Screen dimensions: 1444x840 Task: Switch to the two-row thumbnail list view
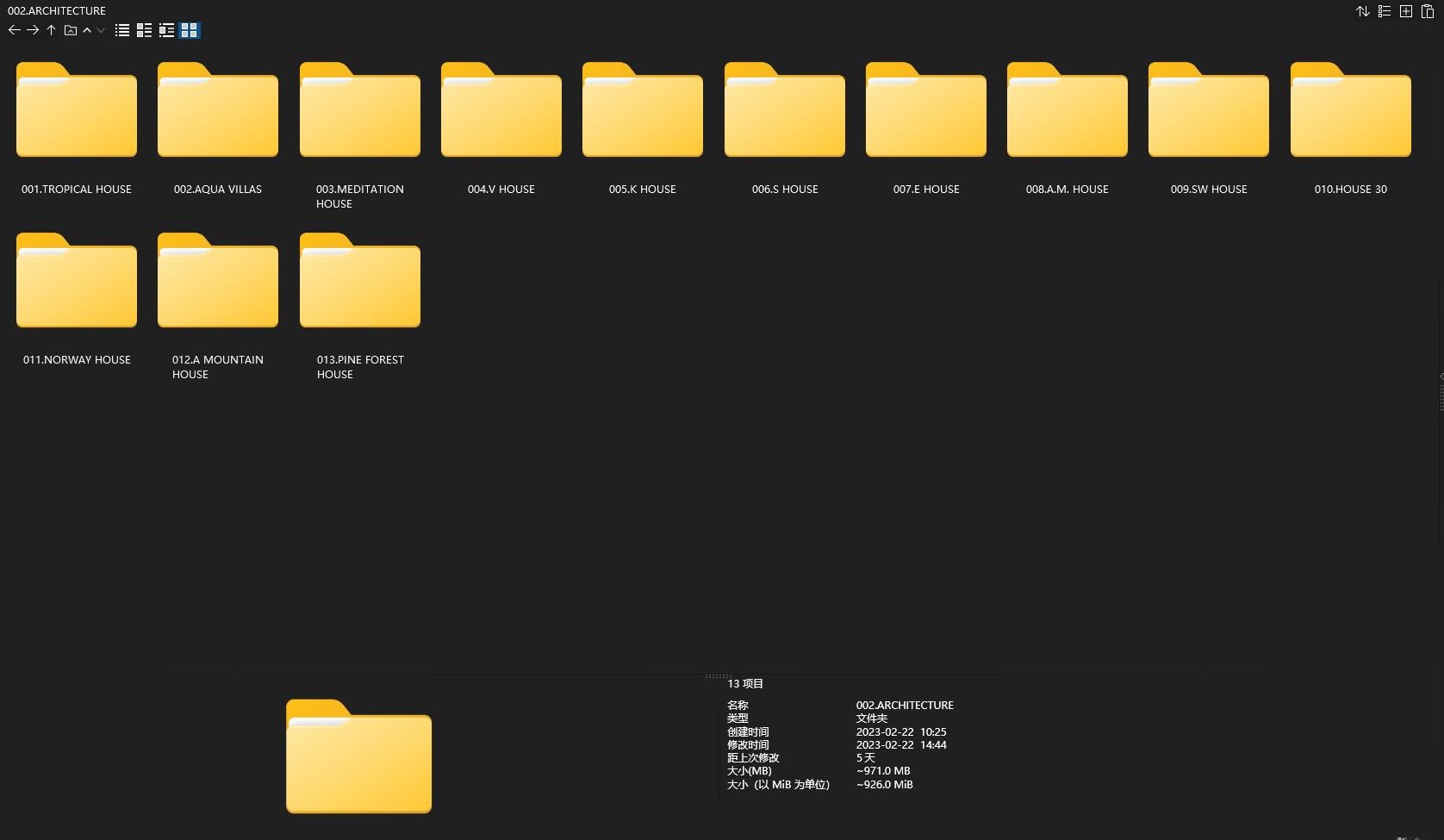[x=144, y=30]
